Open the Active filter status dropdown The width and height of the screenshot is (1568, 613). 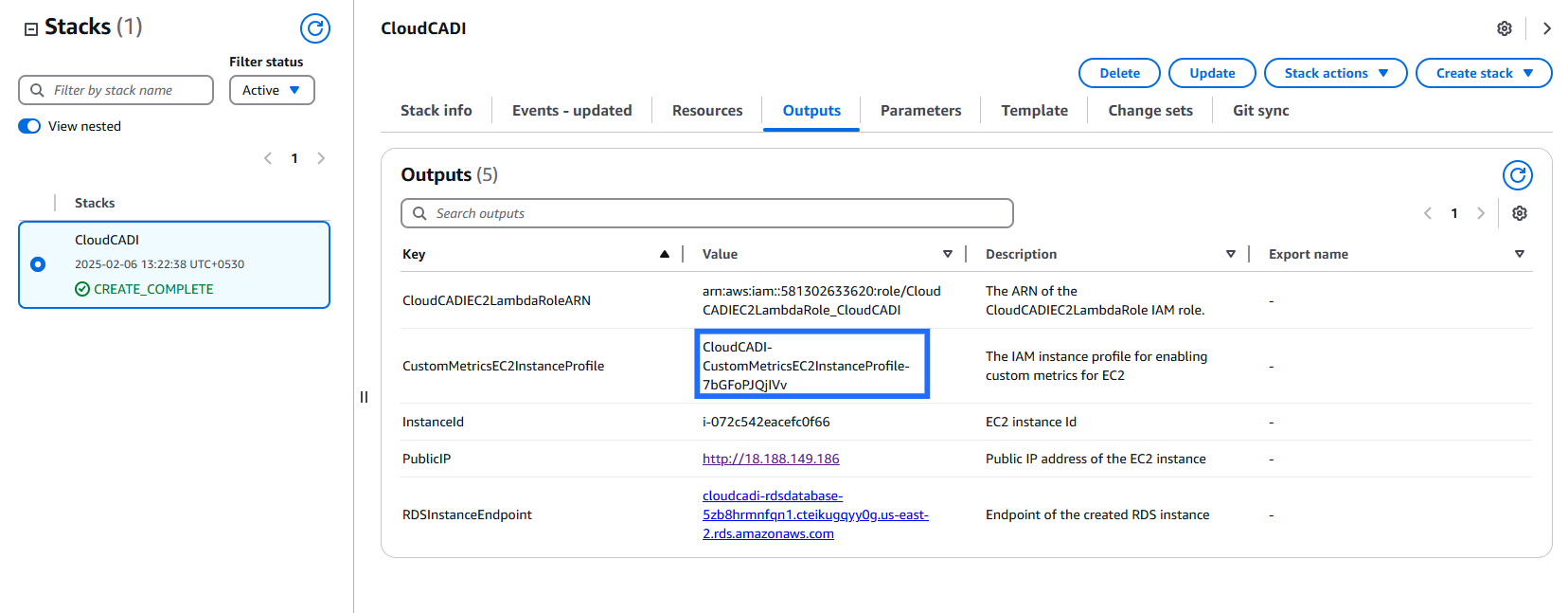point(272,90)
